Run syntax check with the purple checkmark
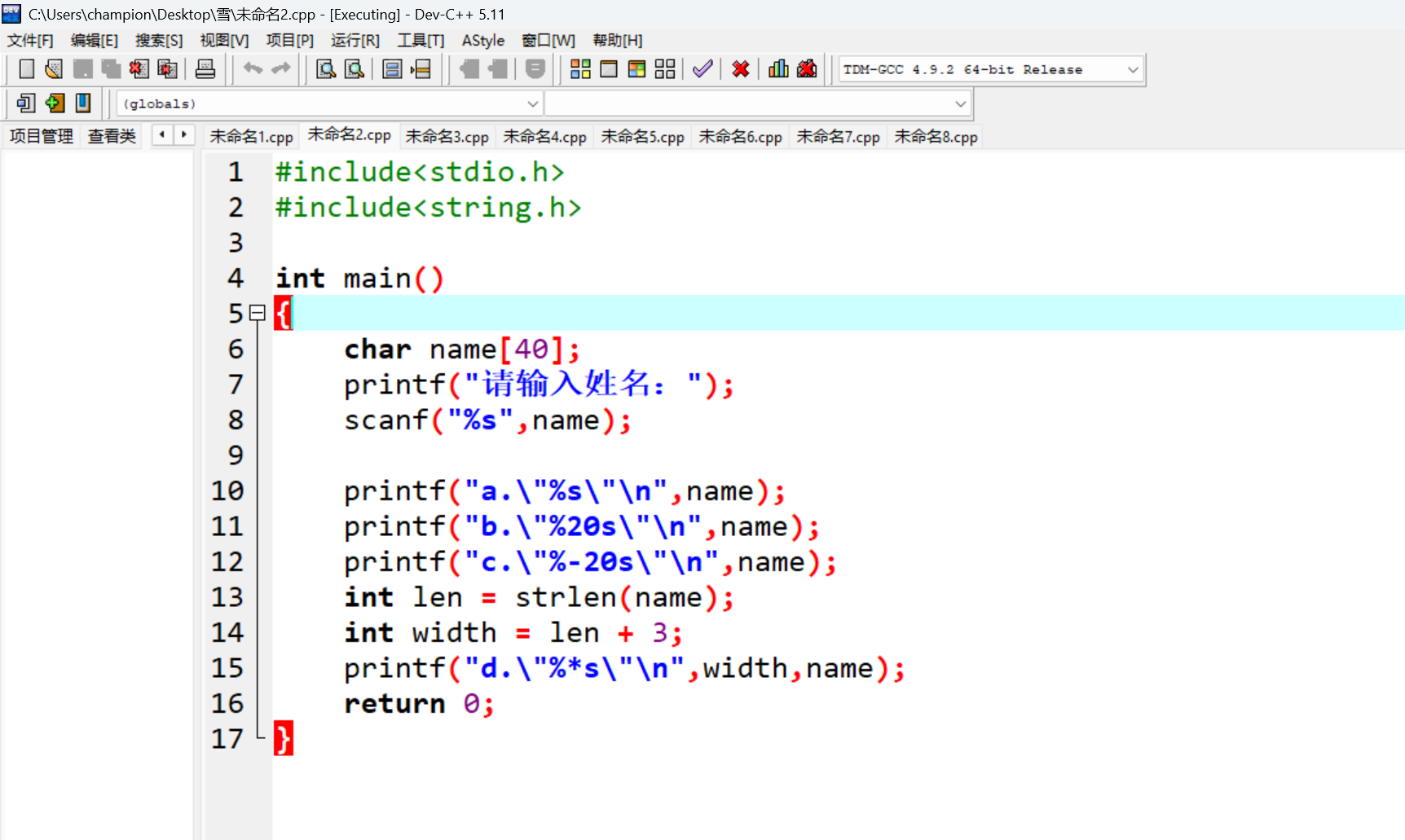 [702, 69]
